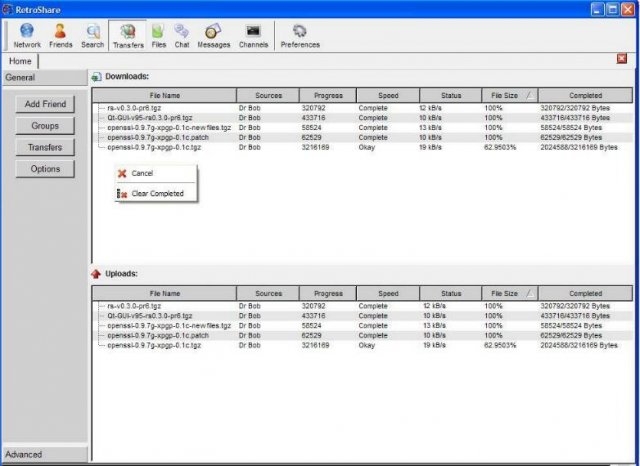Open the Network toolbar icon

pos(27,35)
